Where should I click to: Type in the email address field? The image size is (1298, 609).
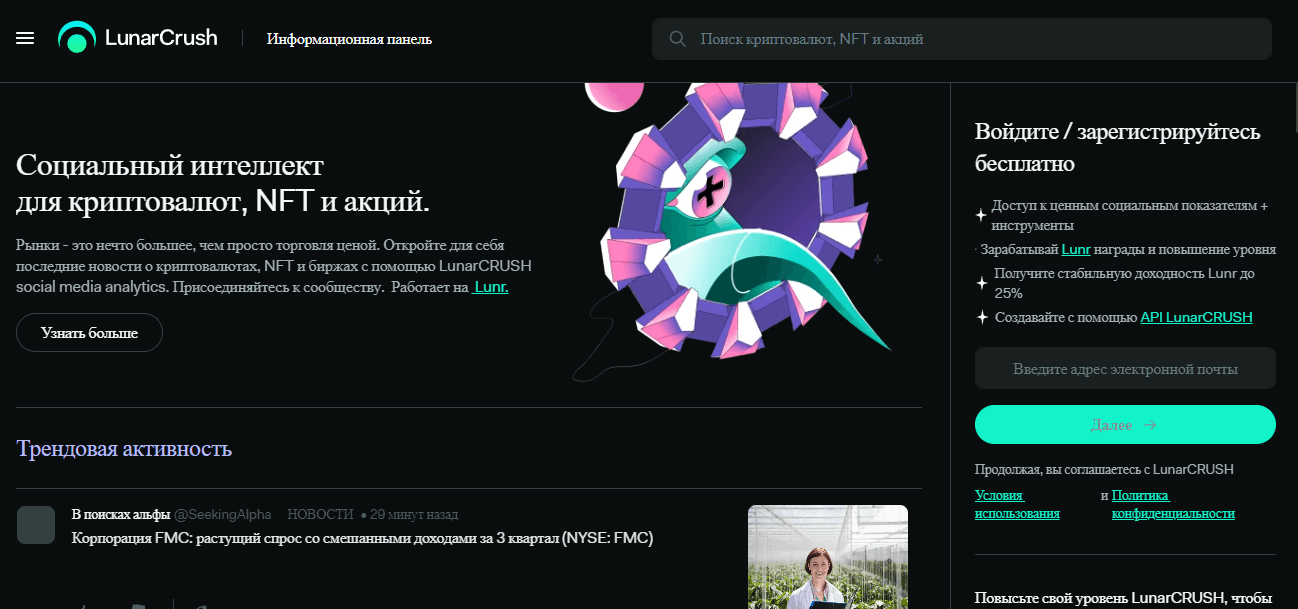pyautogui.click(x=1125, y=369)
